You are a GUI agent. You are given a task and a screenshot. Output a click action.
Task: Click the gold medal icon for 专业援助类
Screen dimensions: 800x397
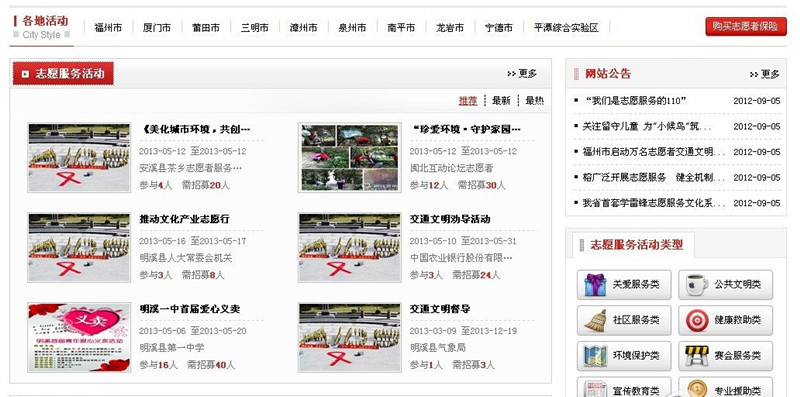[x=696, y=389]
